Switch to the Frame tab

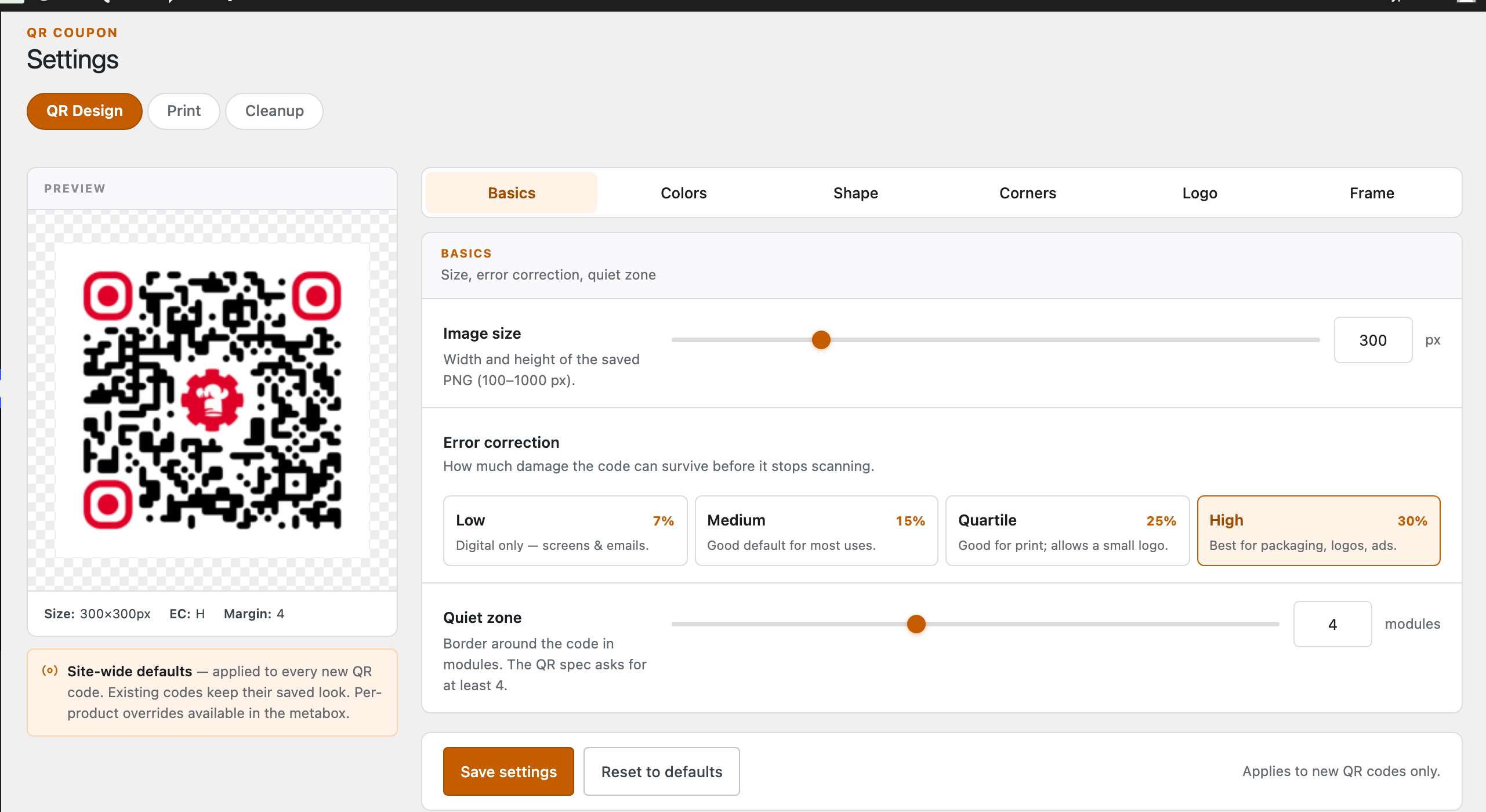1372,193
